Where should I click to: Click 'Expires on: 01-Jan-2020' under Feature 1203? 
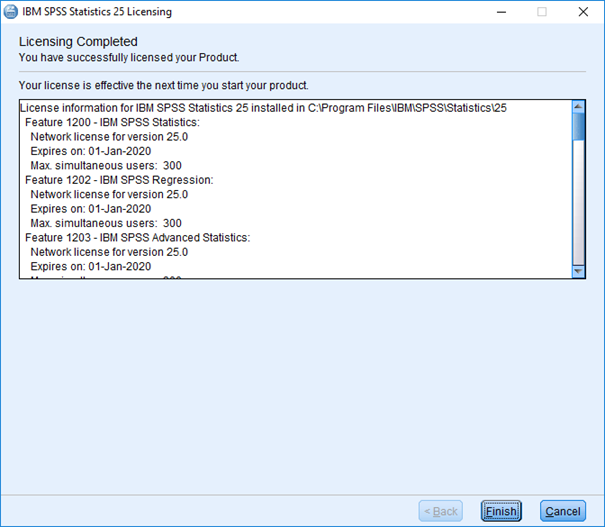91,266
